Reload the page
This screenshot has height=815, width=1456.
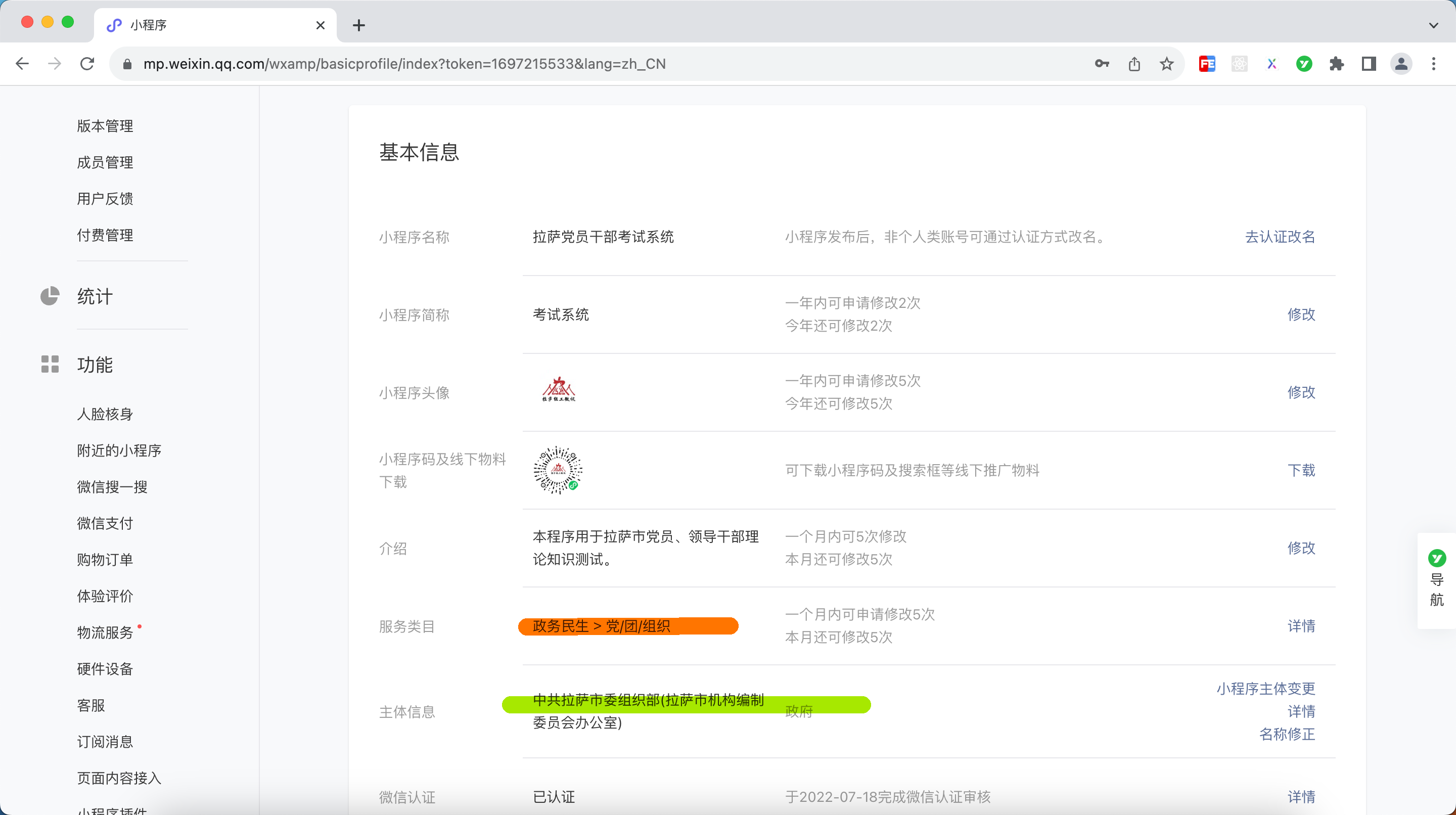tap(87, 64)
